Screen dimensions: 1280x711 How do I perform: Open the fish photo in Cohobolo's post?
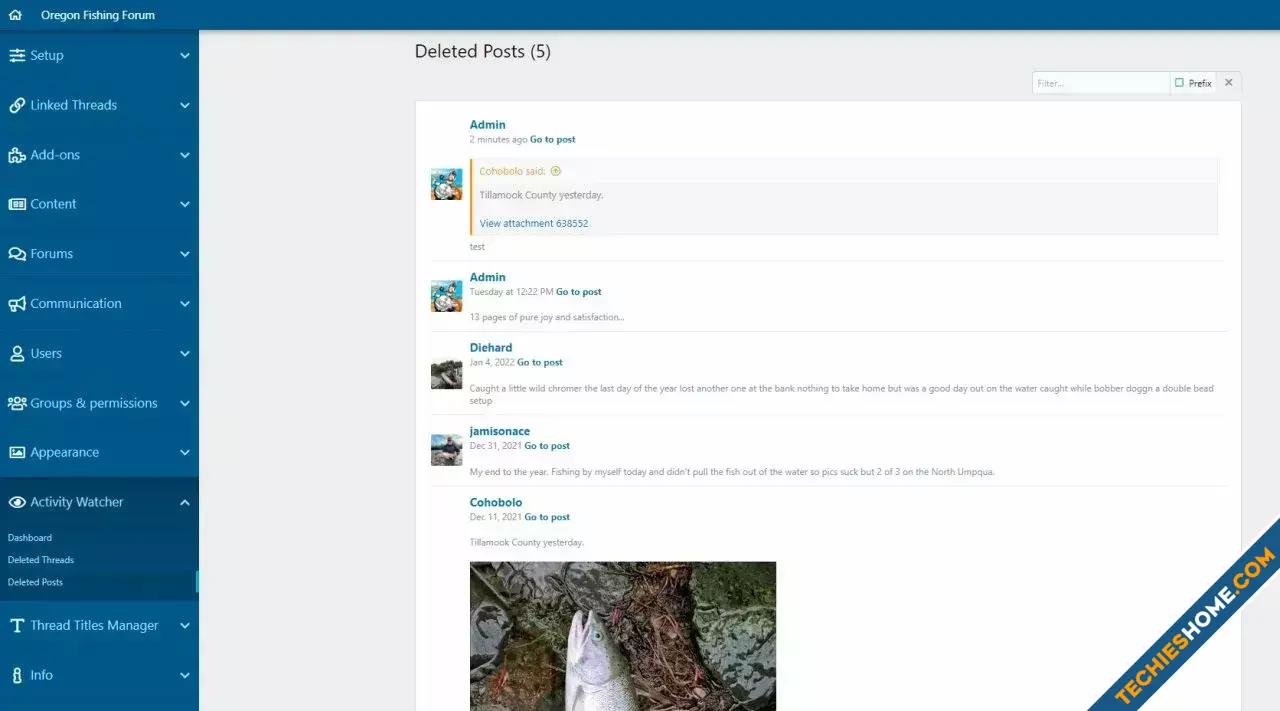point(623,636)
